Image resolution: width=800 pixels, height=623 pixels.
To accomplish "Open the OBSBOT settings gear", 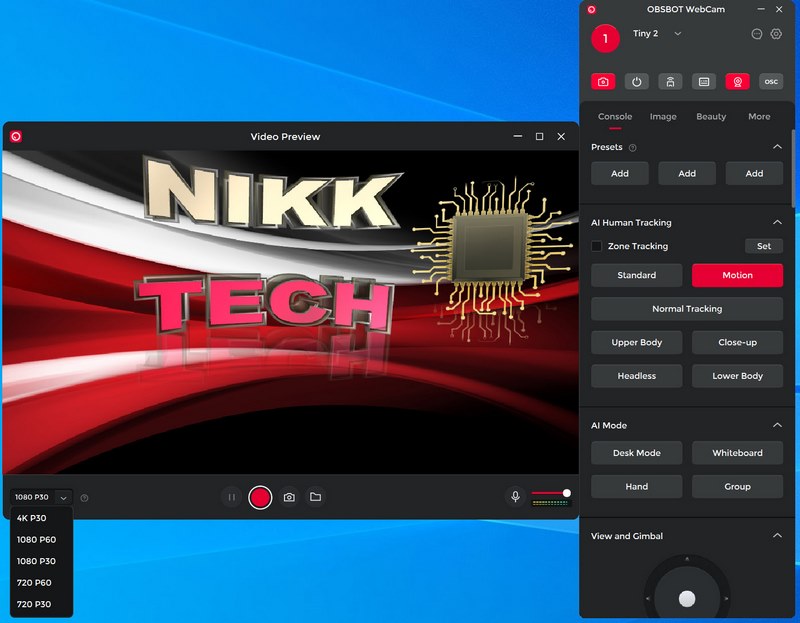I will click(776, 34).
